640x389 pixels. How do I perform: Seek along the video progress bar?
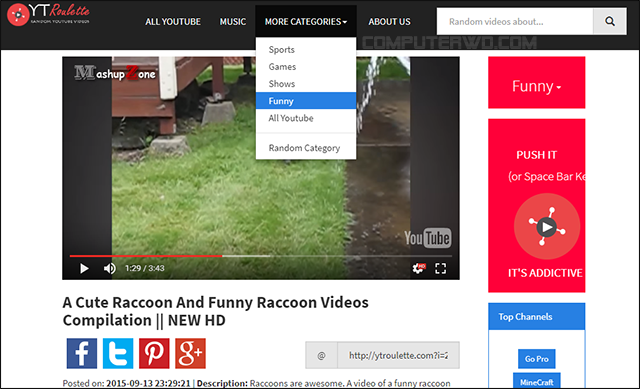pyautogui.click(x=260, y=256)
